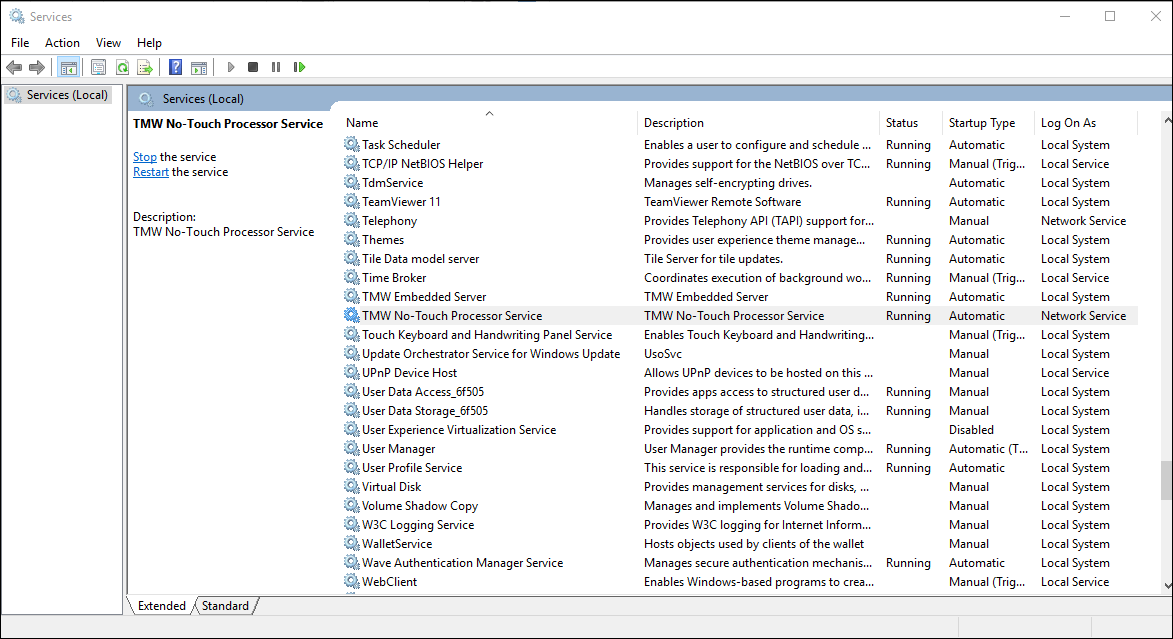The width and height of the screenshot is (1173, 639).
Task: Click the Stop the service link
Action: tap(145, 157)
